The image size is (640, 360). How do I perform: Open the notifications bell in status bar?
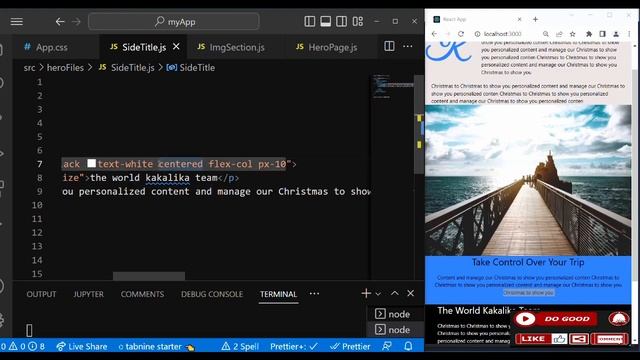pyautogui.click(x=408, y=347)
